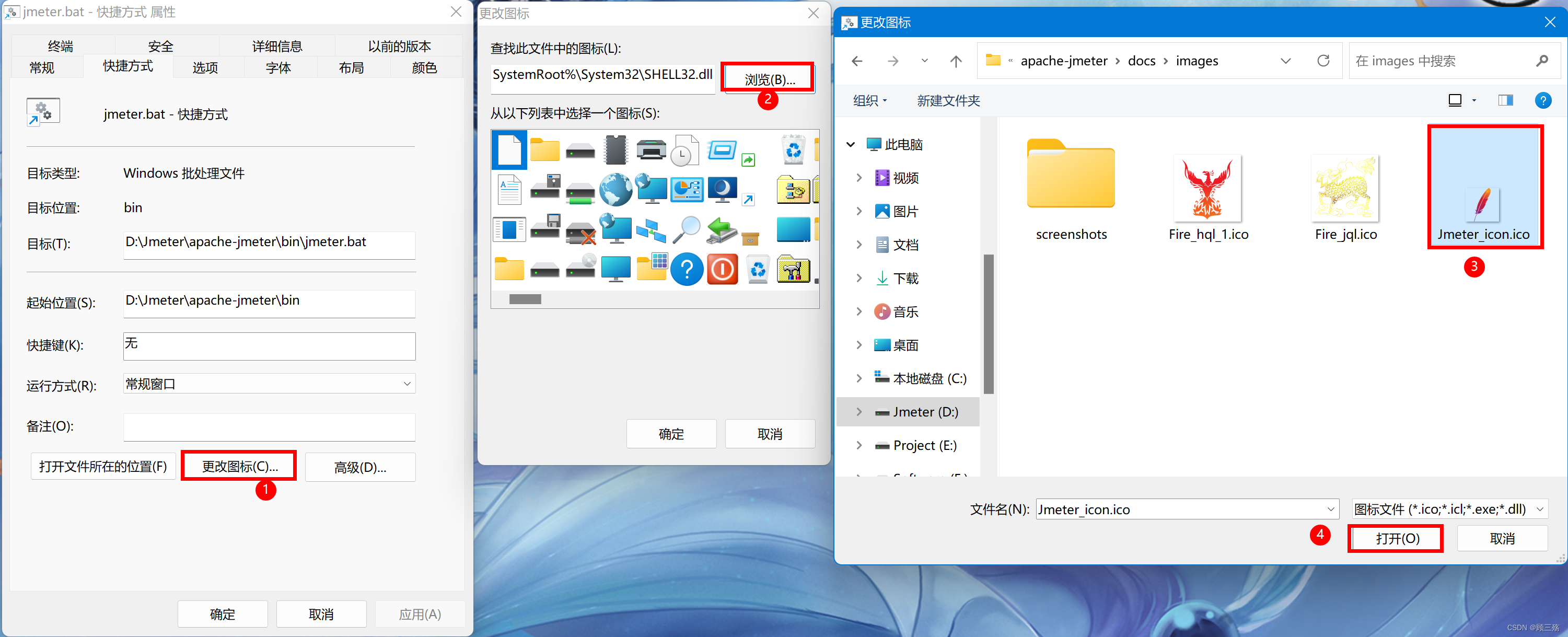Switch to the 常规 tab
This screenshot has height=637, width=1568.
tap(42, 67)
